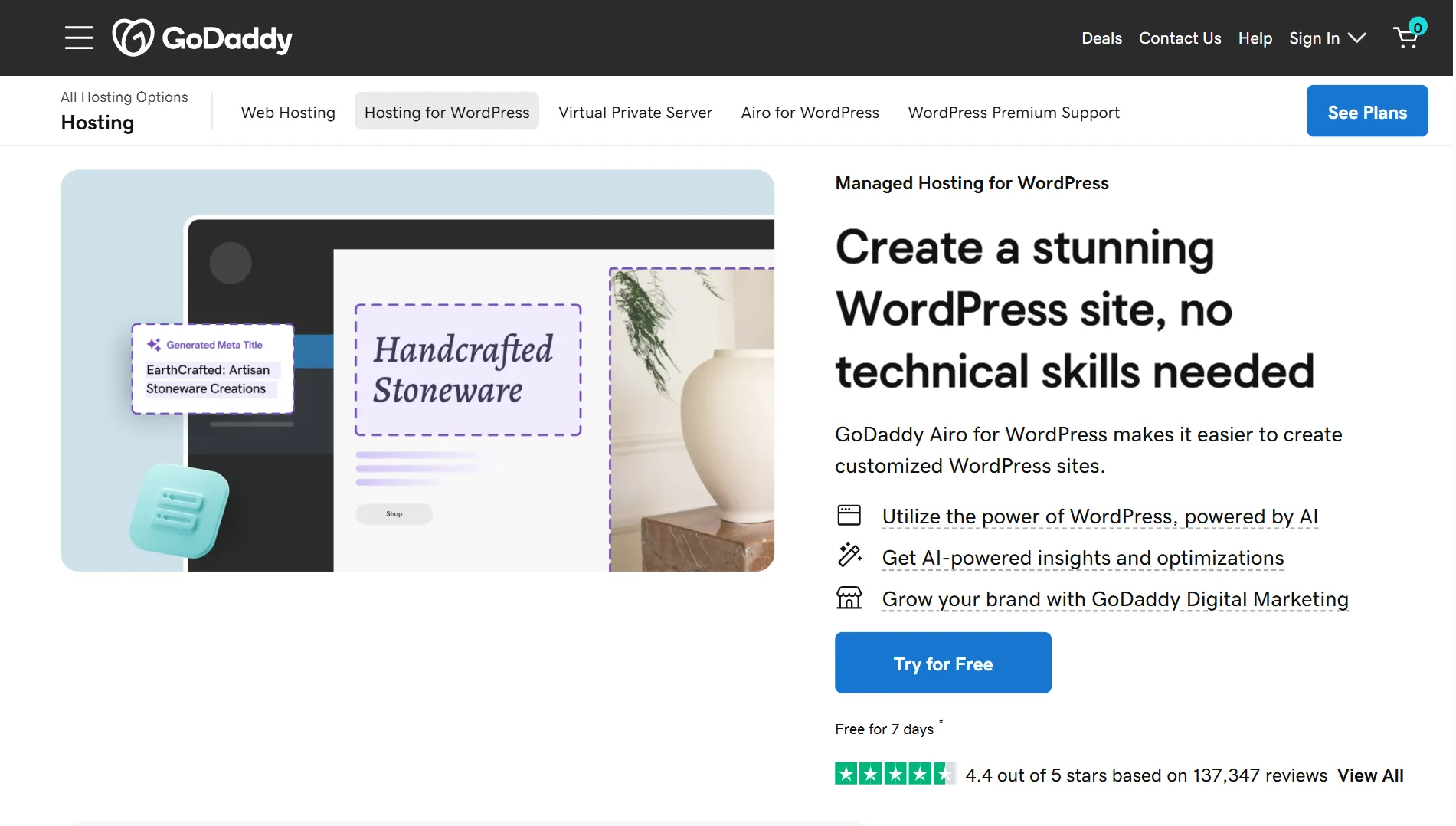
Task: Open the shopping cart
Action: pyautogui.click(x=1408, y=36)
